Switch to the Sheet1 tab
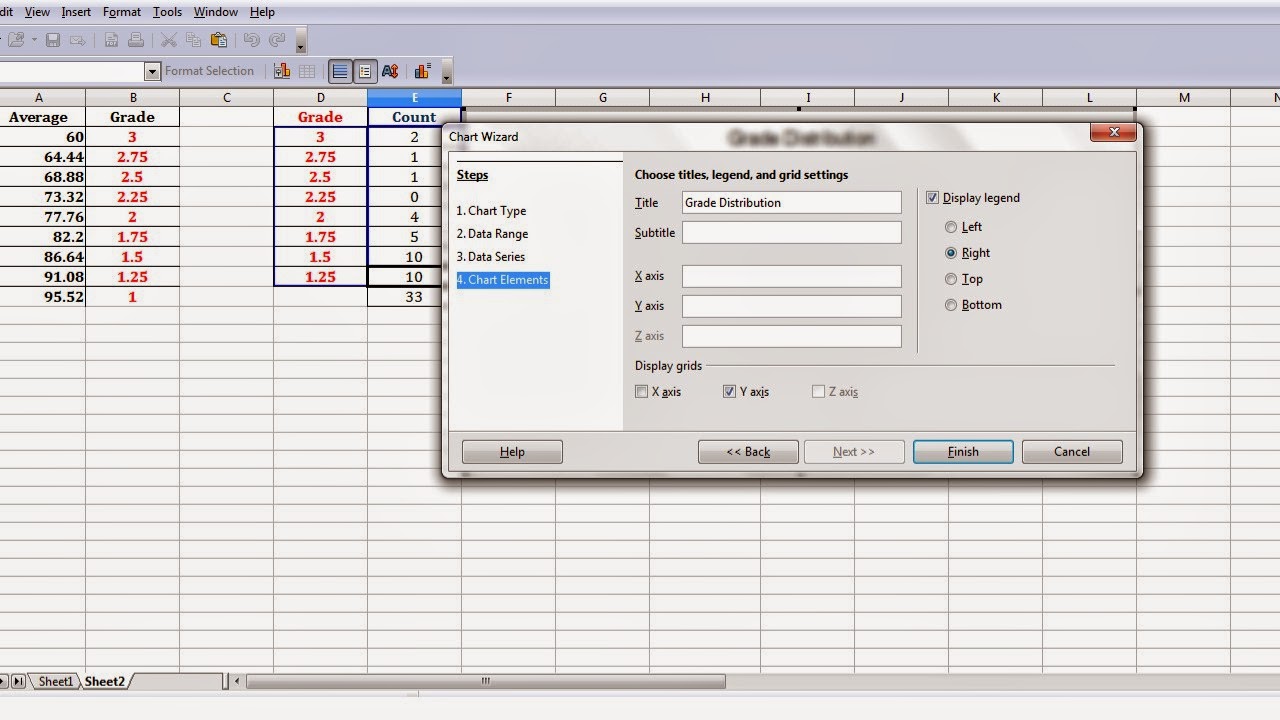 pyautogui.click(x=55, y=681)
